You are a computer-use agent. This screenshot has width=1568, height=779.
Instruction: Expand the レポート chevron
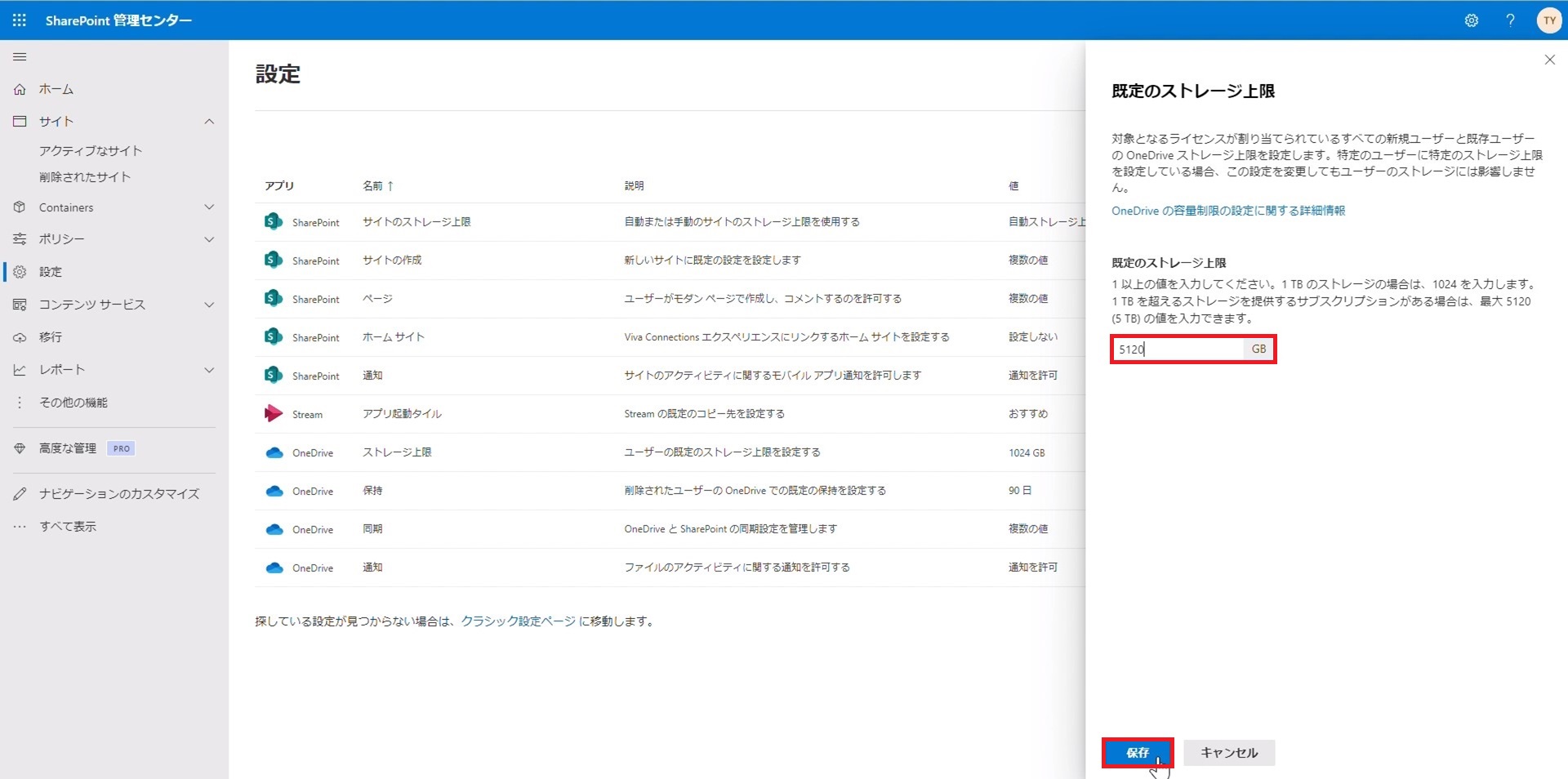tap(209, 370)
